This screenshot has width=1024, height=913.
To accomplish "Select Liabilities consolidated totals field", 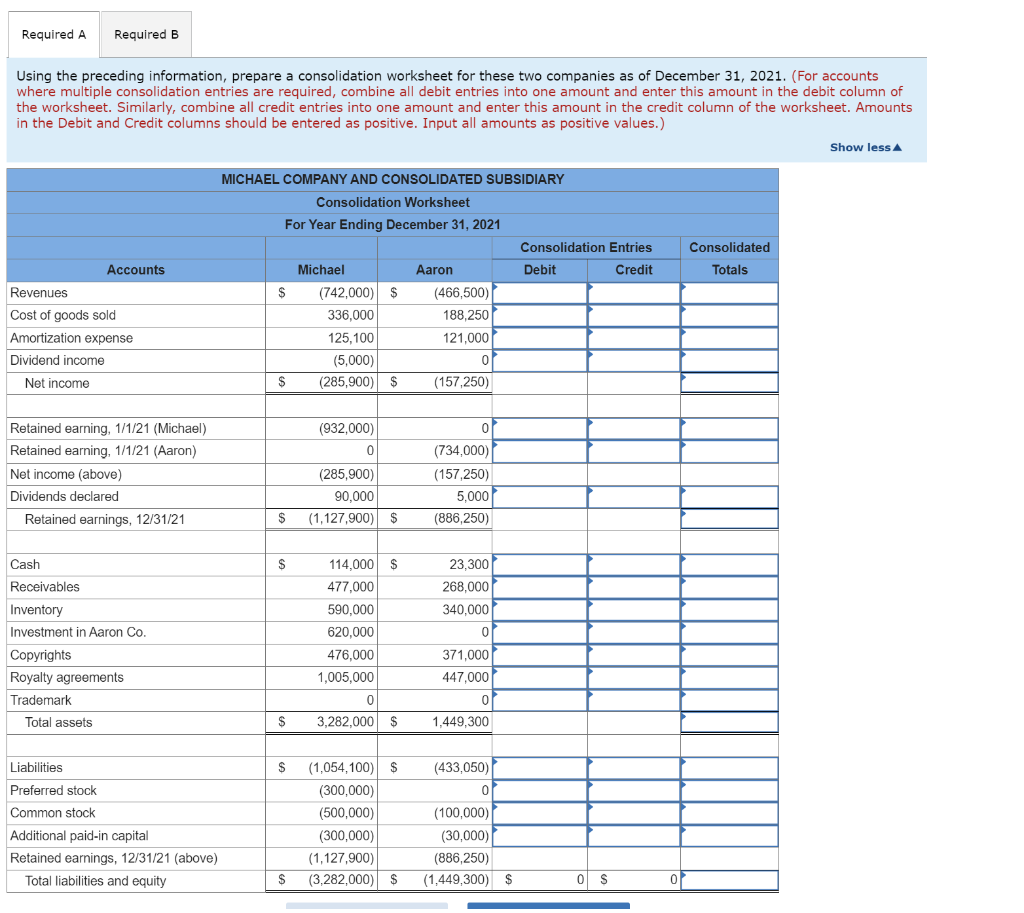I will (x=729, y=769).
